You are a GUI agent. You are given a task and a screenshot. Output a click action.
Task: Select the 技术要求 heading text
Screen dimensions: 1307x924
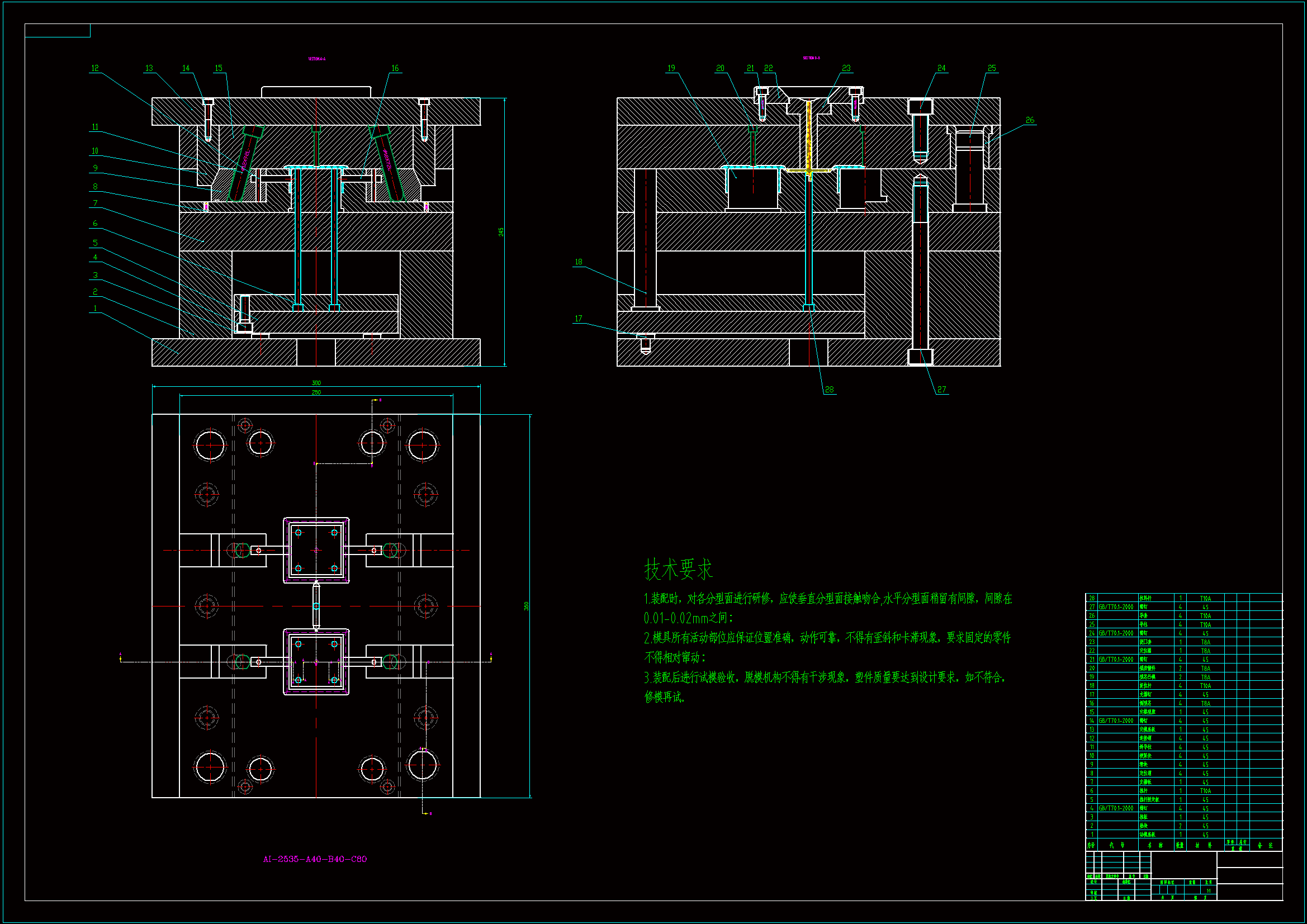[678, 569]
